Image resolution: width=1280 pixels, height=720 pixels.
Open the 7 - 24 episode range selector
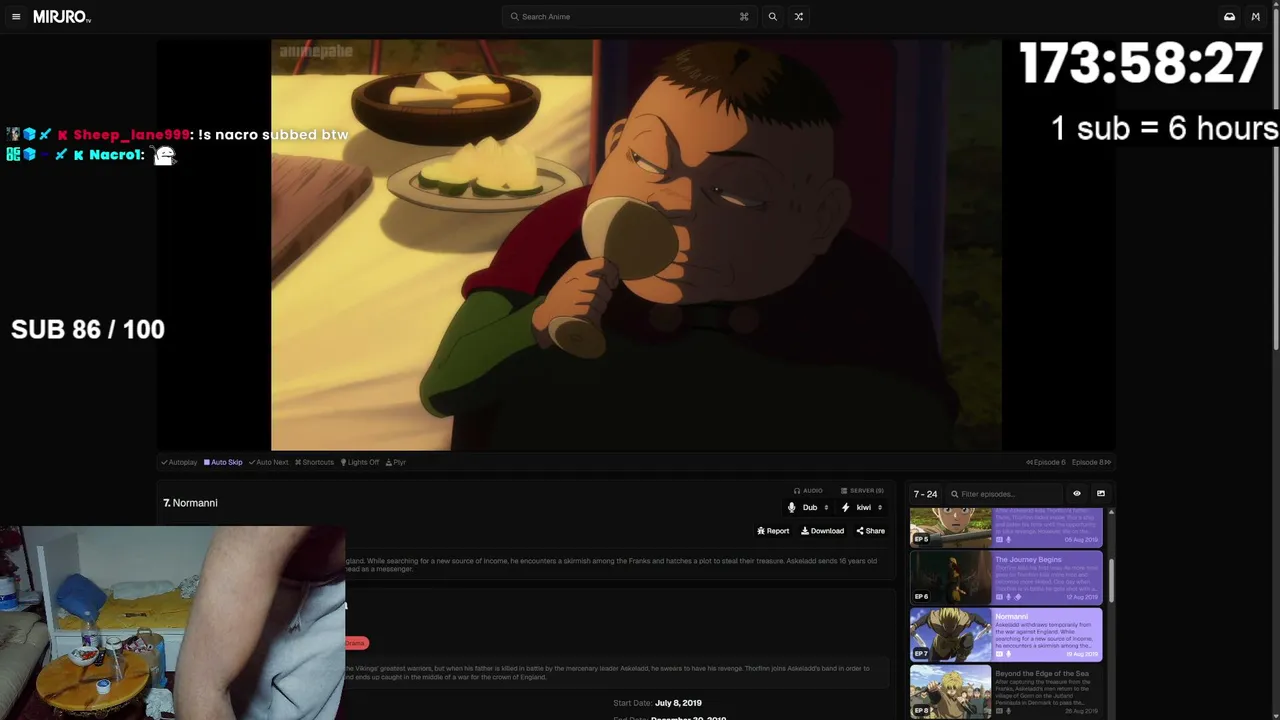pos(925,494)
